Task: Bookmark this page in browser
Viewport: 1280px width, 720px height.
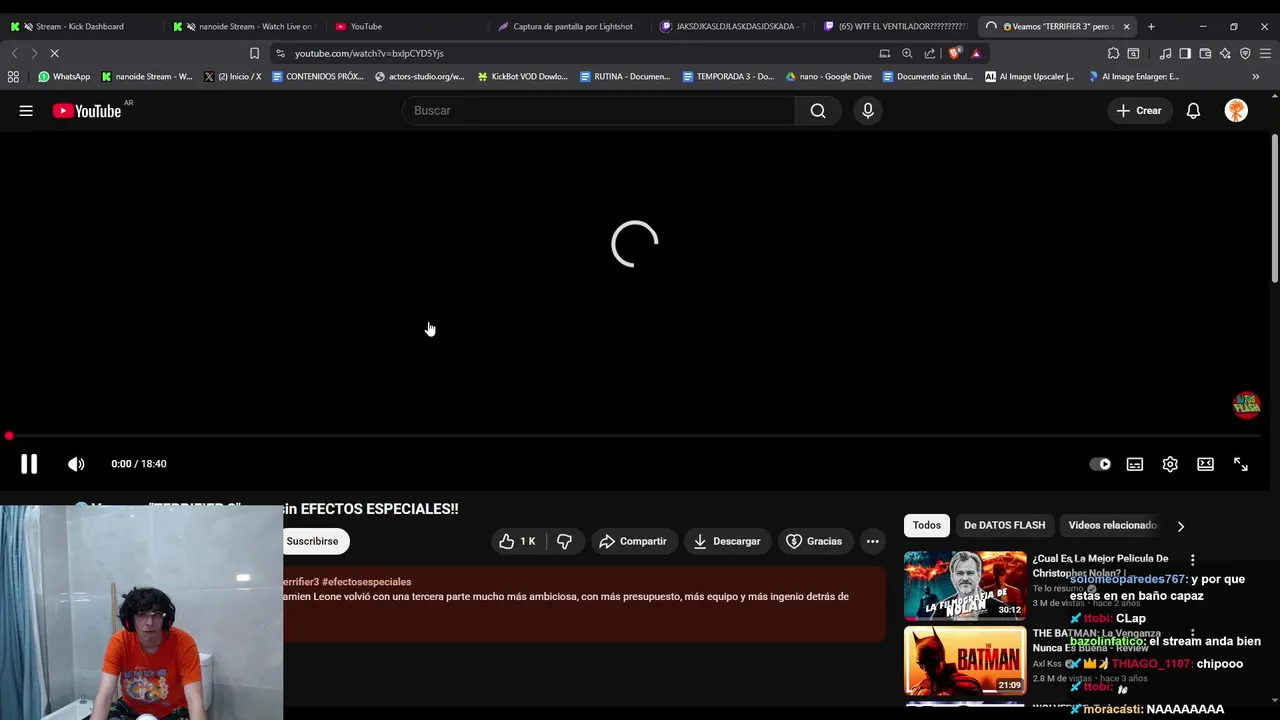Action: [254, 53]
